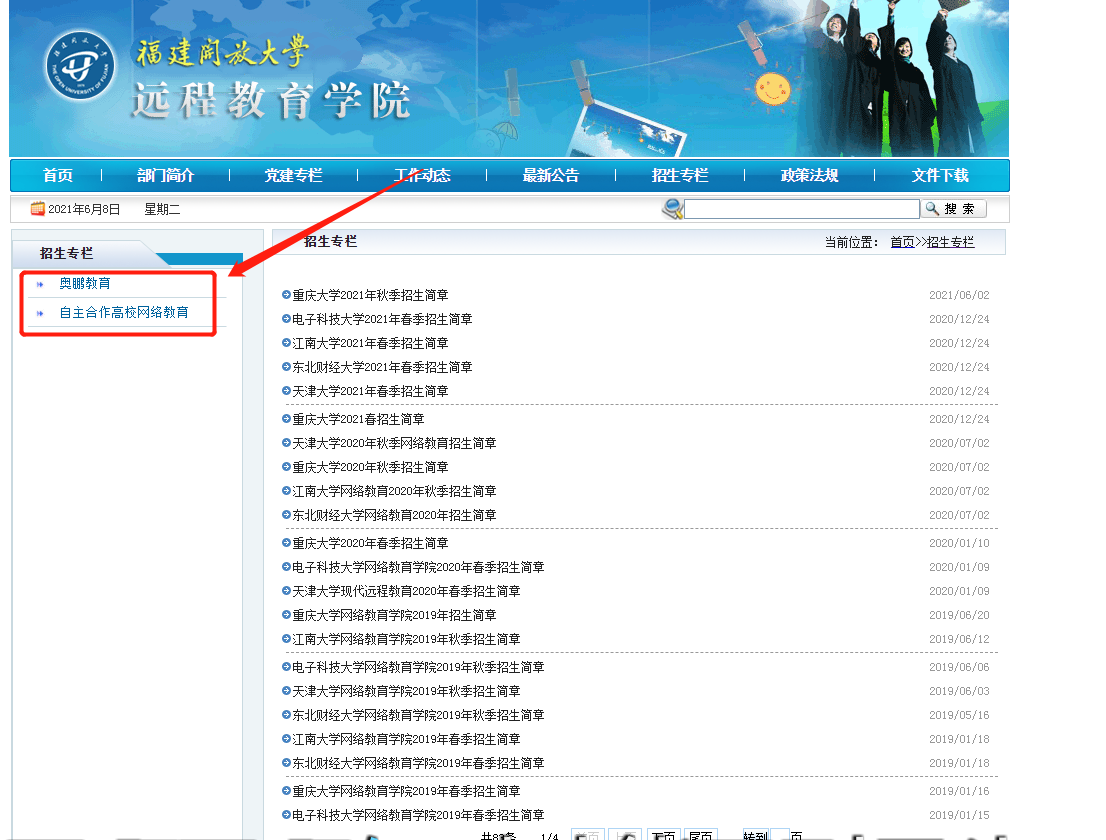Open 自主合作高校网络教育 sidebar link
Image resolution: width=1106 pixels, height=840 pixels.
click(124, 312)
